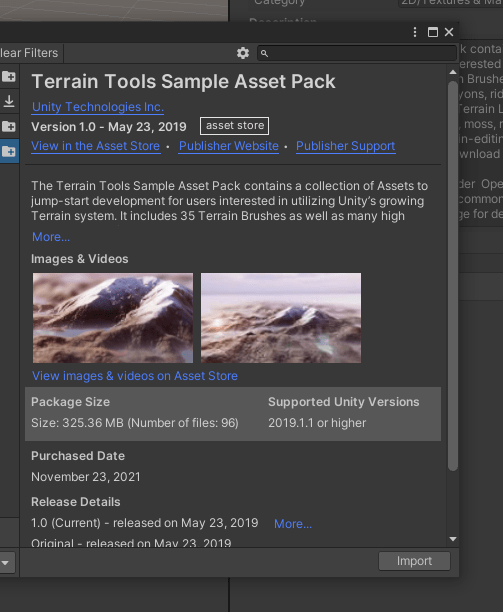Maximize the package details window
503x612 pixels.
coord(432,32)
